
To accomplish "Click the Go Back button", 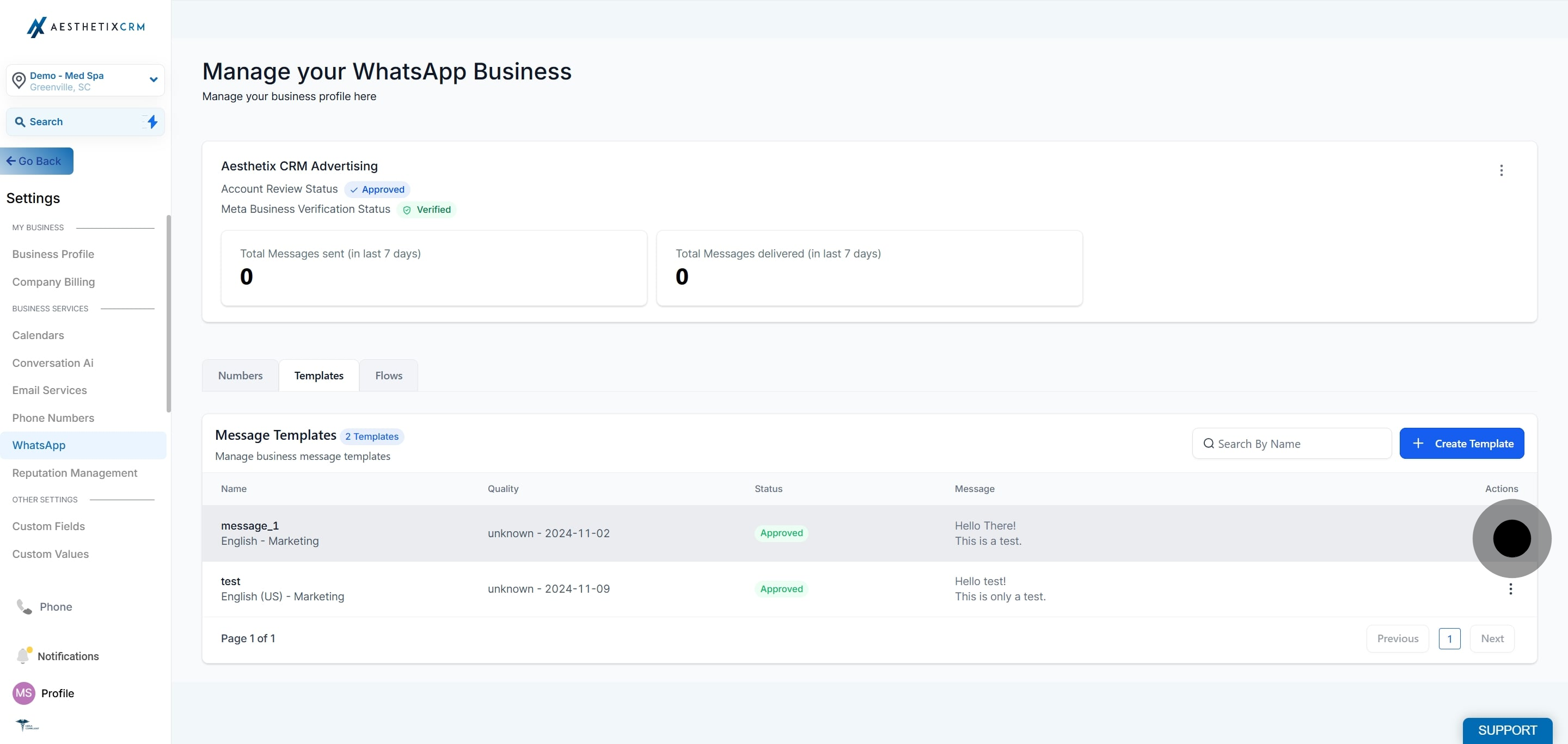I will pyautogui.click(x=35, y=161).
